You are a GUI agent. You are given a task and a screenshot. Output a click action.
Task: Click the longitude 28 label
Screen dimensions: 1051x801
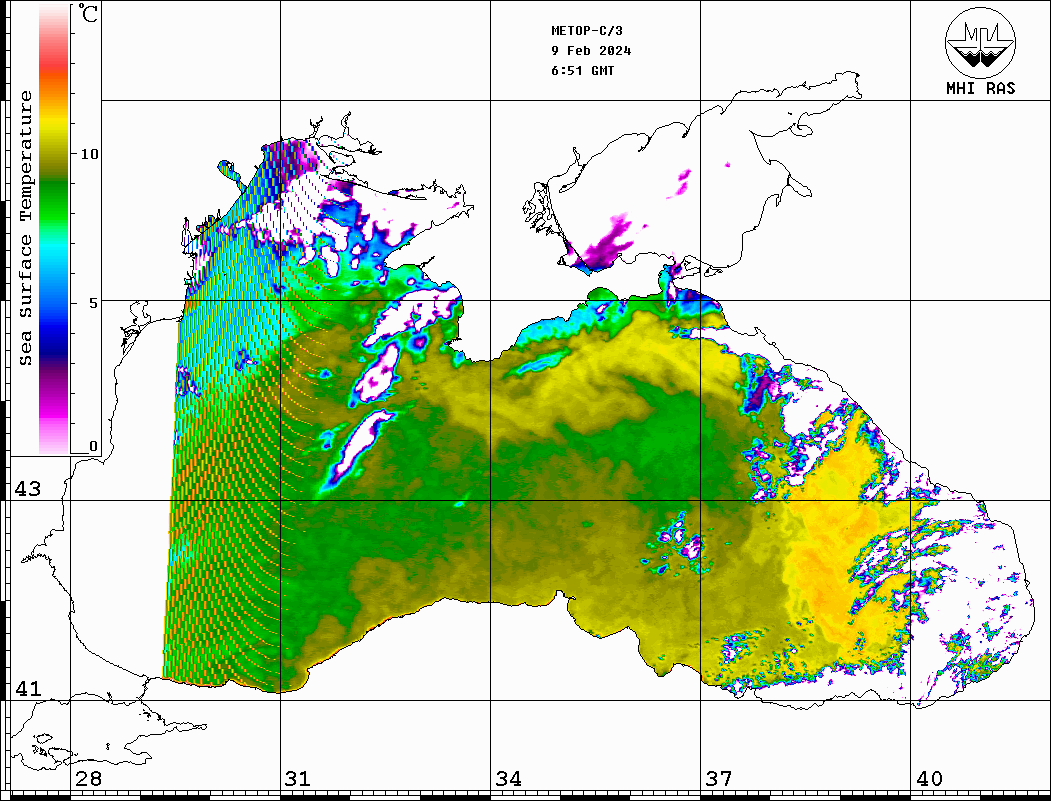pyautogui.click(x=88, y=779)
